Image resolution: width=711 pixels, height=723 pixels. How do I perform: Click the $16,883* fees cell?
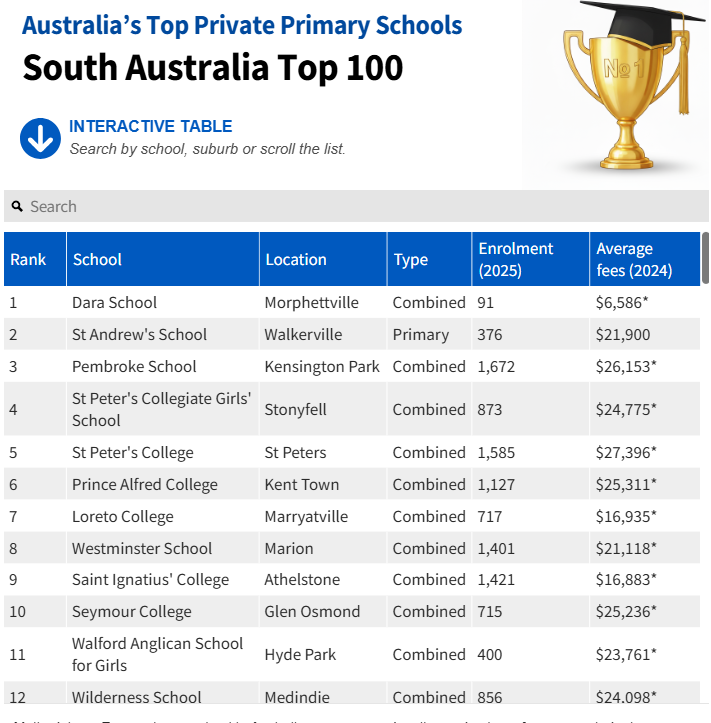[645, 580]
